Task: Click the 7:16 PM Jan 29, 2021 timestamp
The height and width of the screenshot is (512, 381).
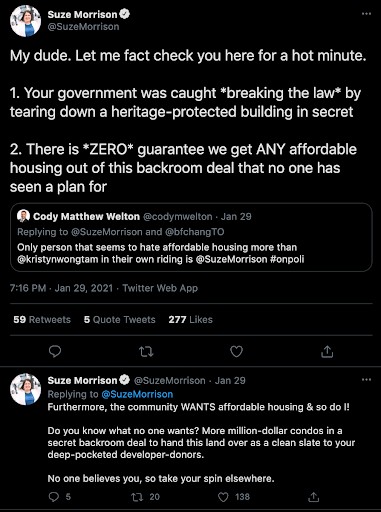Action: point(61,288)
